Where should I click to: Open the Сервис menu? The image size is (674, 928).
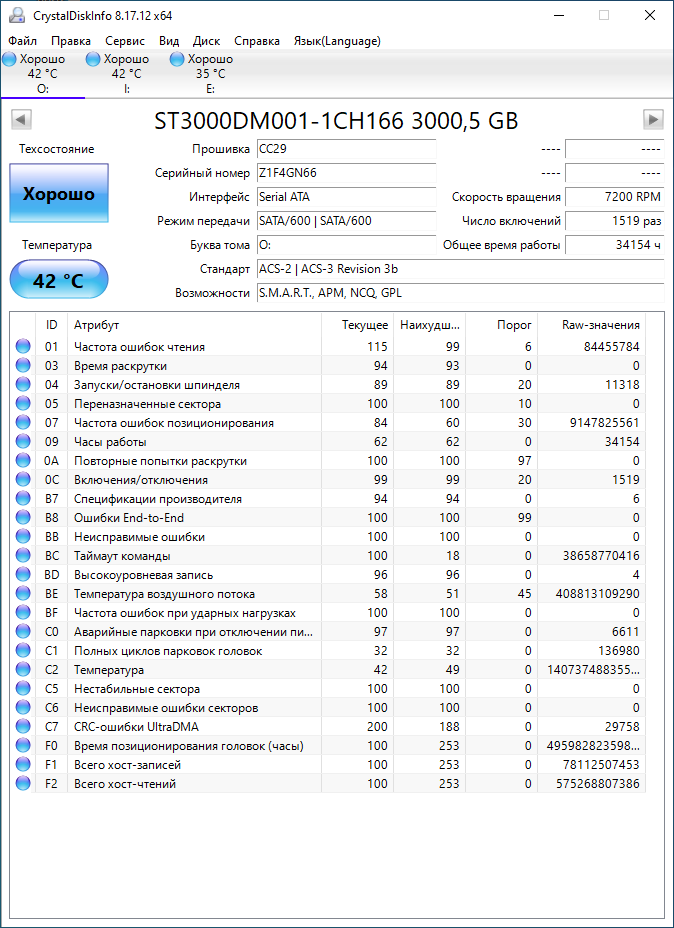point(125,41)
